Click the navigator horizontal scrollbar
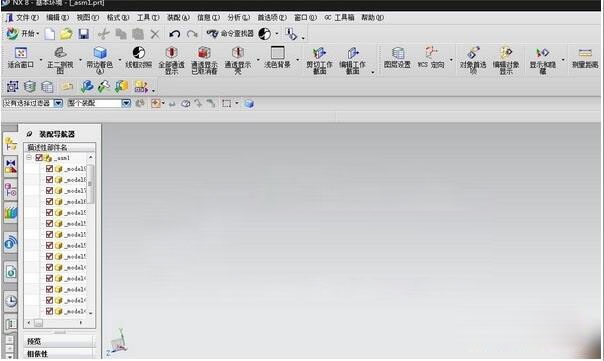 pos(54,322)
